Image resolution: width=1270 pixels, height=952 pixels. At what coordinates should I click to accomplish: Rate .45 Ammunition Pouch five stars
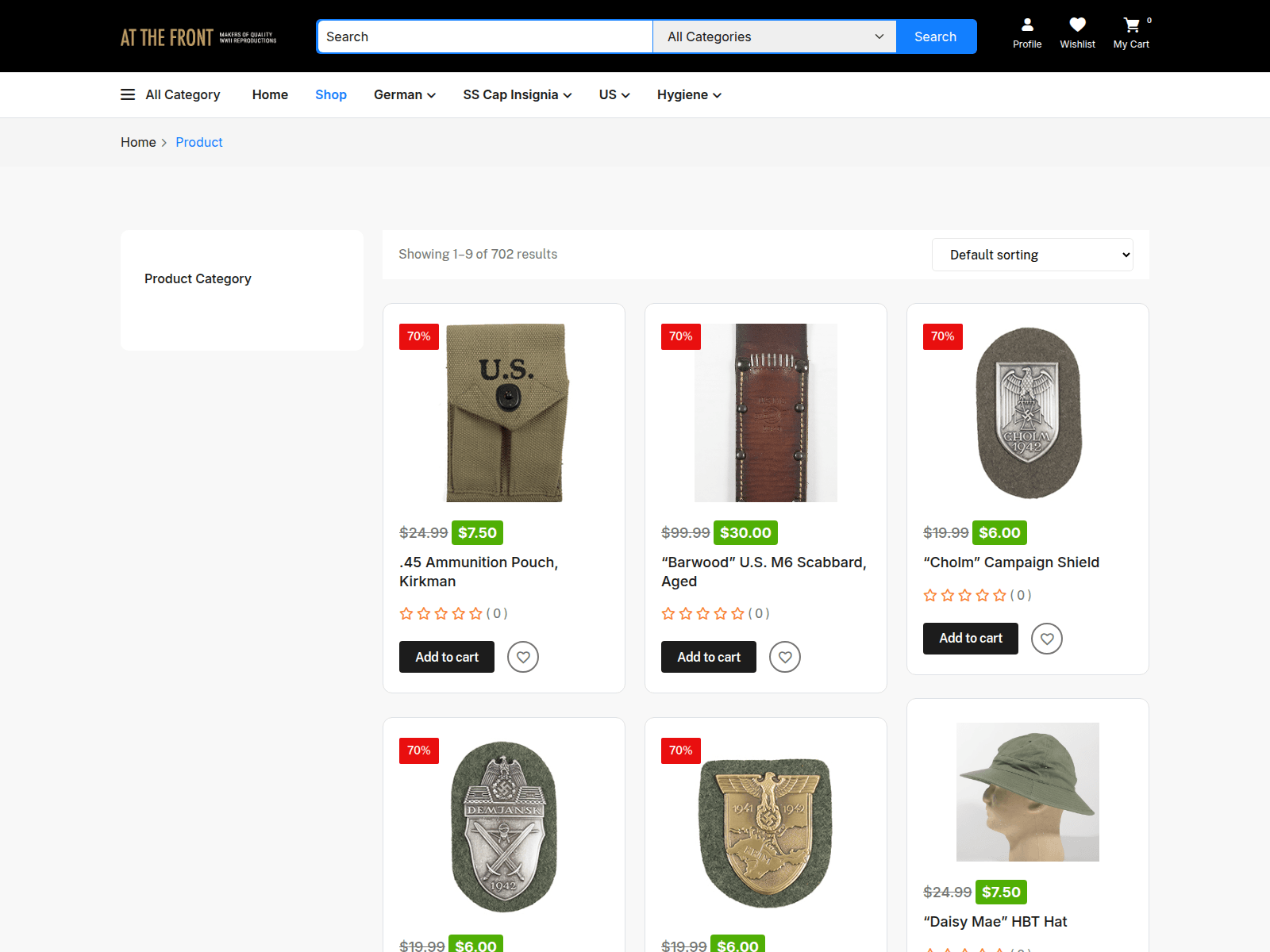pyautogui.click(x=475, y=613)
